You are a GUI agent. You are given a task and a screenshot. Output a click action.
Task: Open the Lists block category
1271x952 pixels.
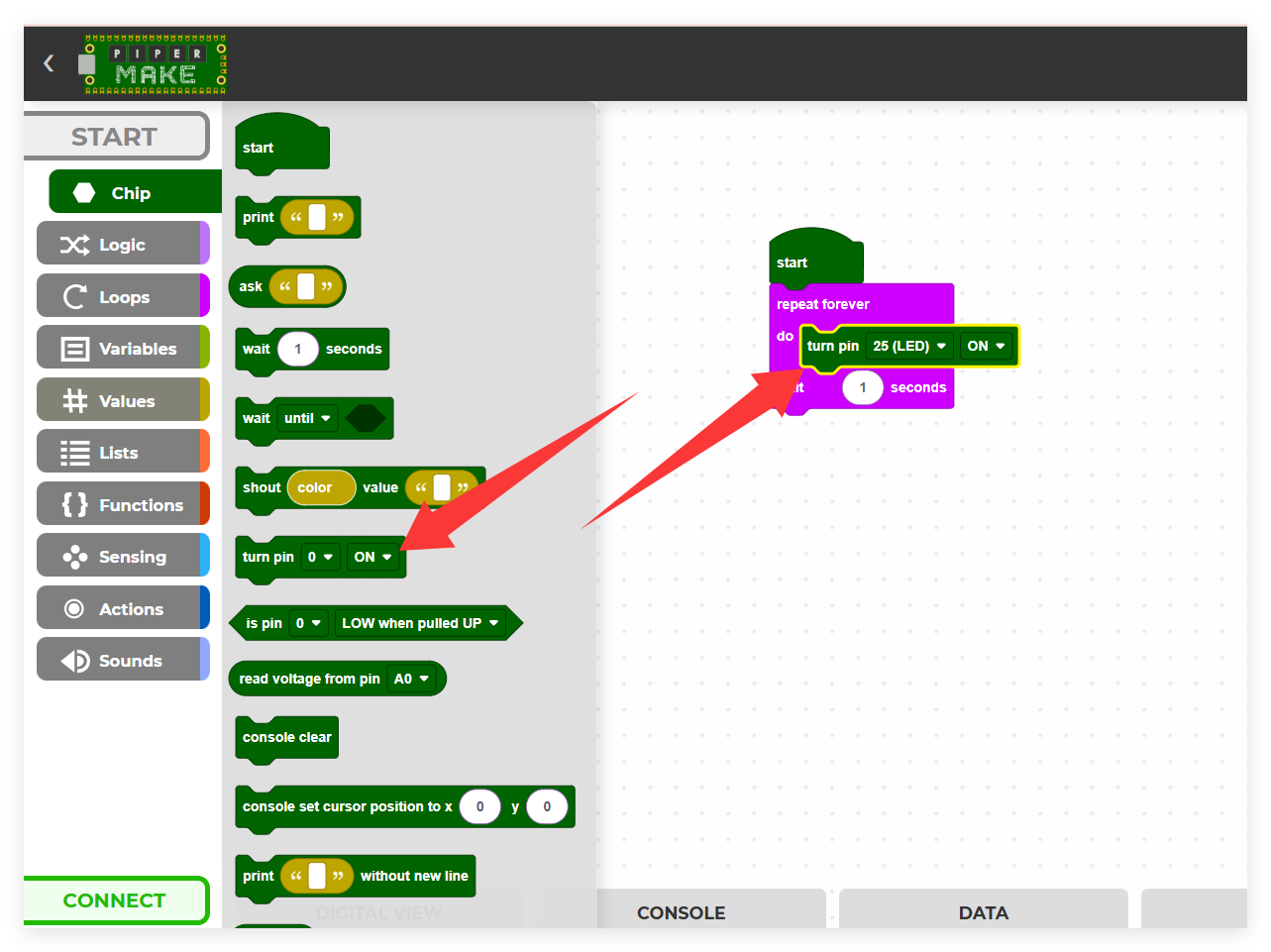pyautogui.click(x=123, y=451)
